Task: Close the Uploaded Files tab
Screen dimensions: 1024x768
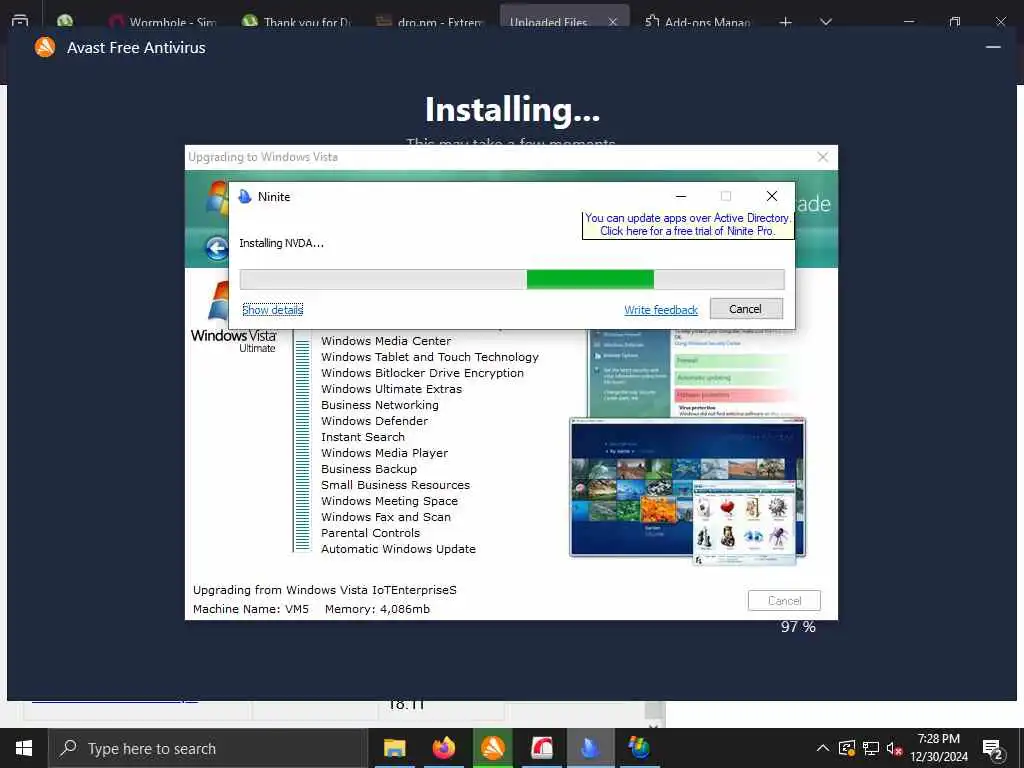Action: (613, 22)
